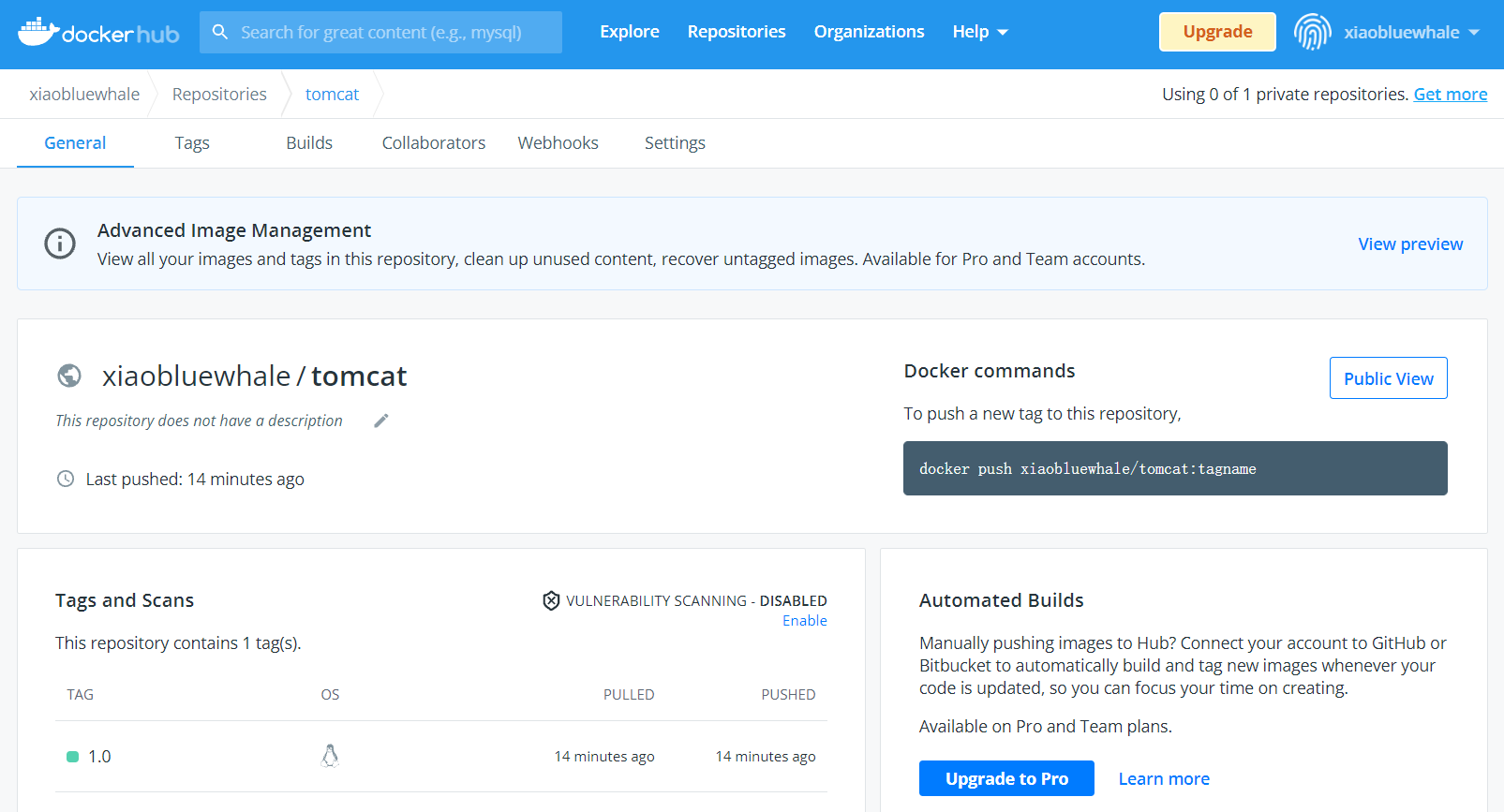Viewport: 1504px width, 812px height.
Task: Open Repositories in the top navigation
Action: [x=737, y=32]
